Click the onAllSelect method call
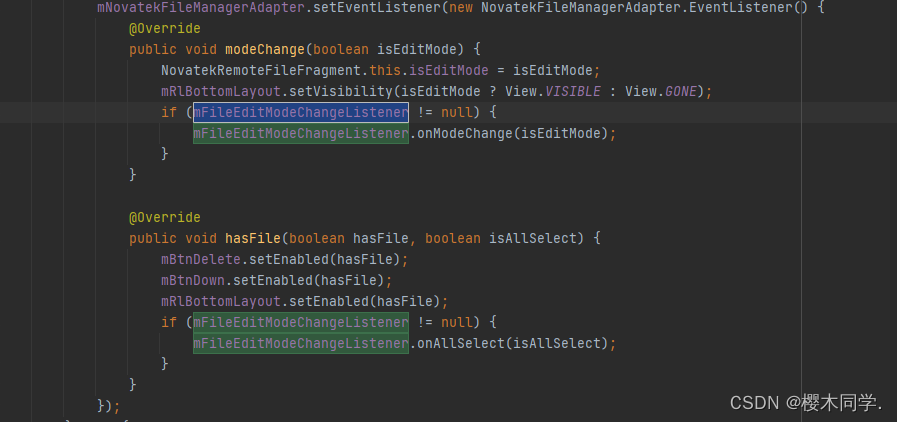Viewport: 897px width, 422px height. (x=461, y=344)
